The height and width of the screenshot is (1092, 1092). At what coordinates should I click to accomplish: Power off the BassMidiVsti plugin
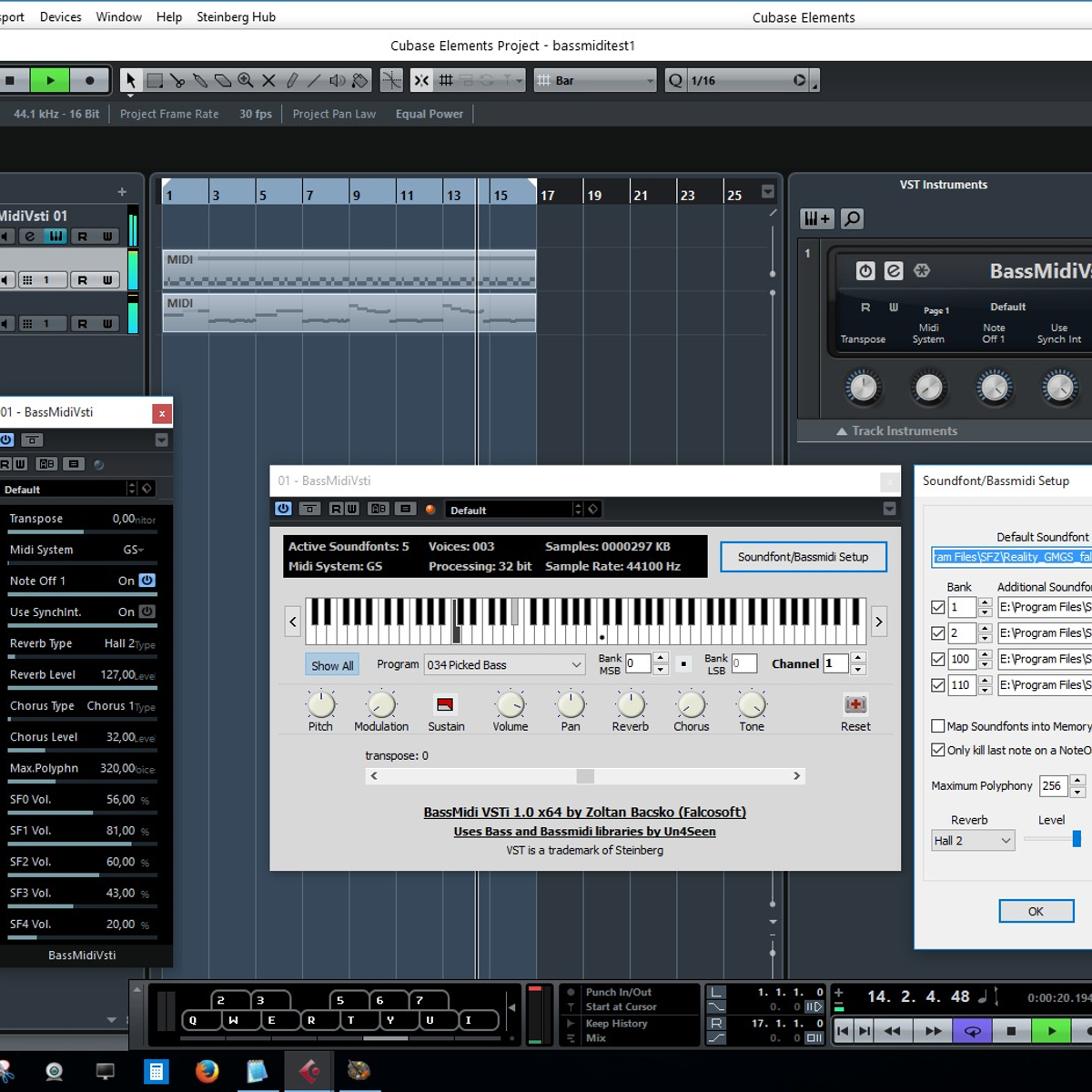point(282,509)
